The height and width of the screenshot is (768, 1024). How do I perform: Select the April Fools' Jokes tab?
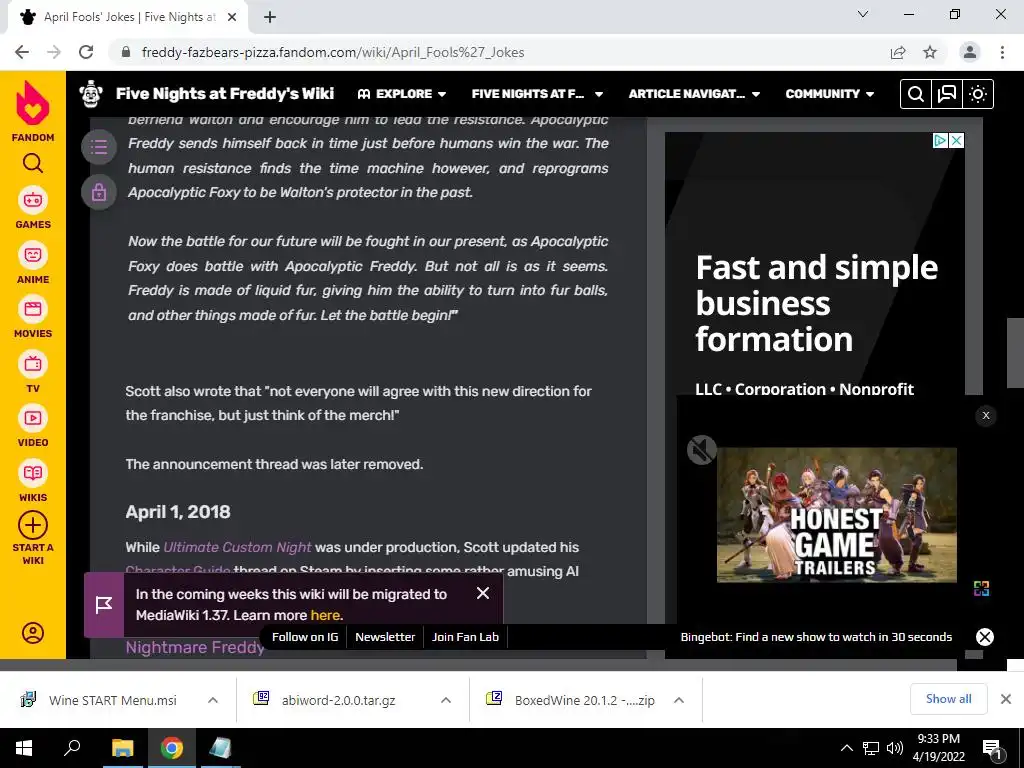pyautogui.click(x=124, y=17)
